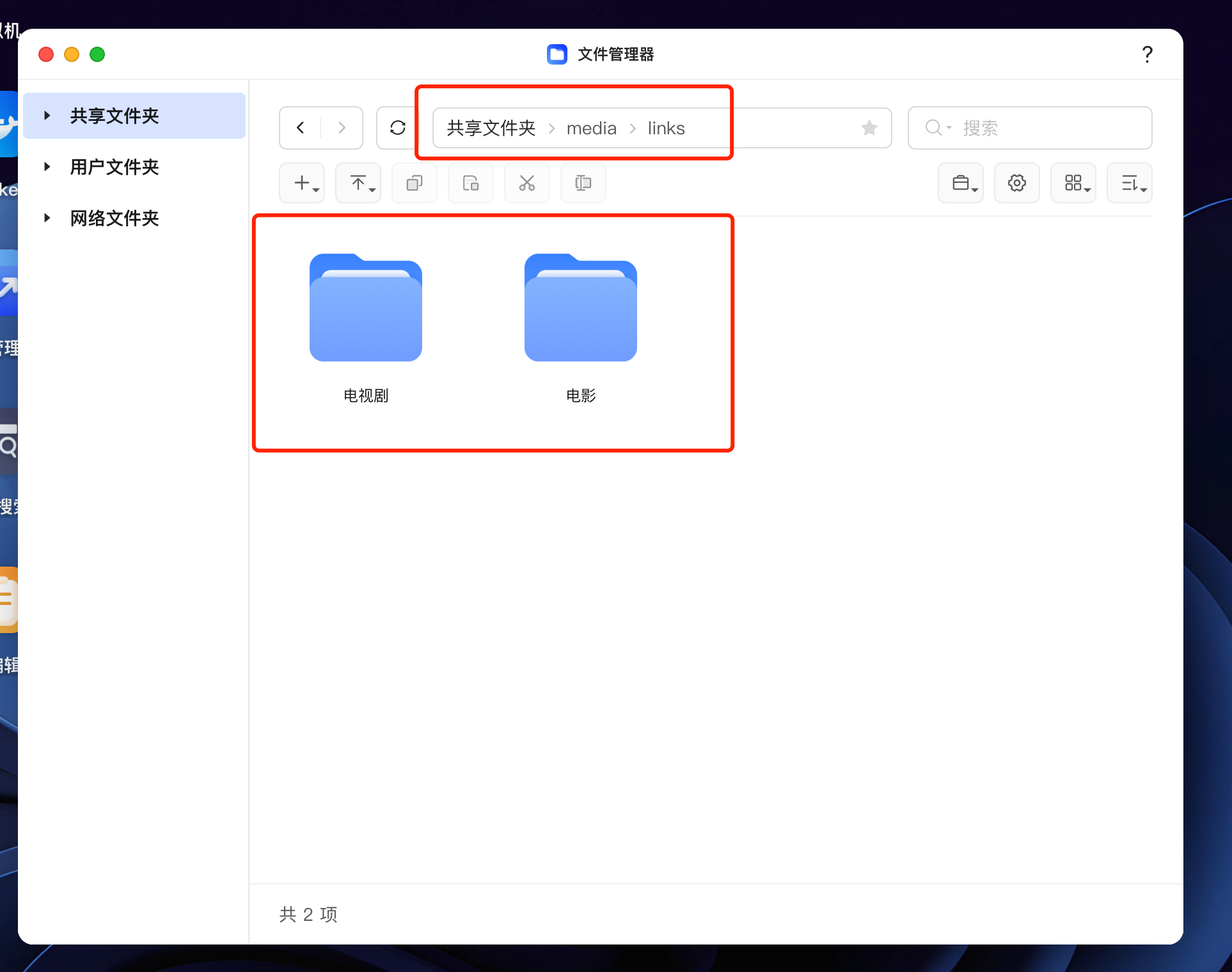This screenshot has width=1232, height=972.
Task: Expand the 用户文件夹 tree arrow
Action: [x=47, y=167]
